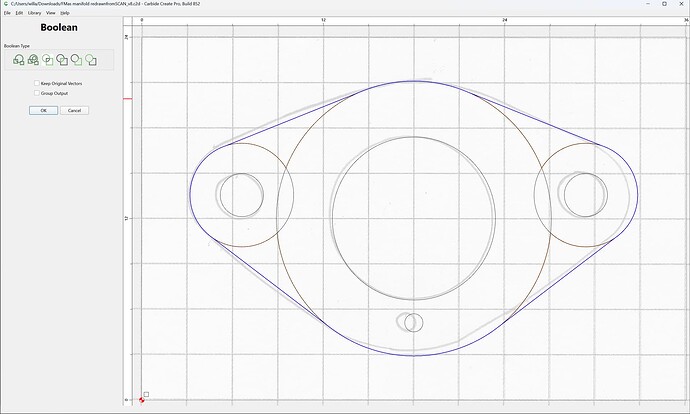This screenshot has width=690, height=414.
Task: Minimize the Carbide Create window
Action: tap(649, 4)
